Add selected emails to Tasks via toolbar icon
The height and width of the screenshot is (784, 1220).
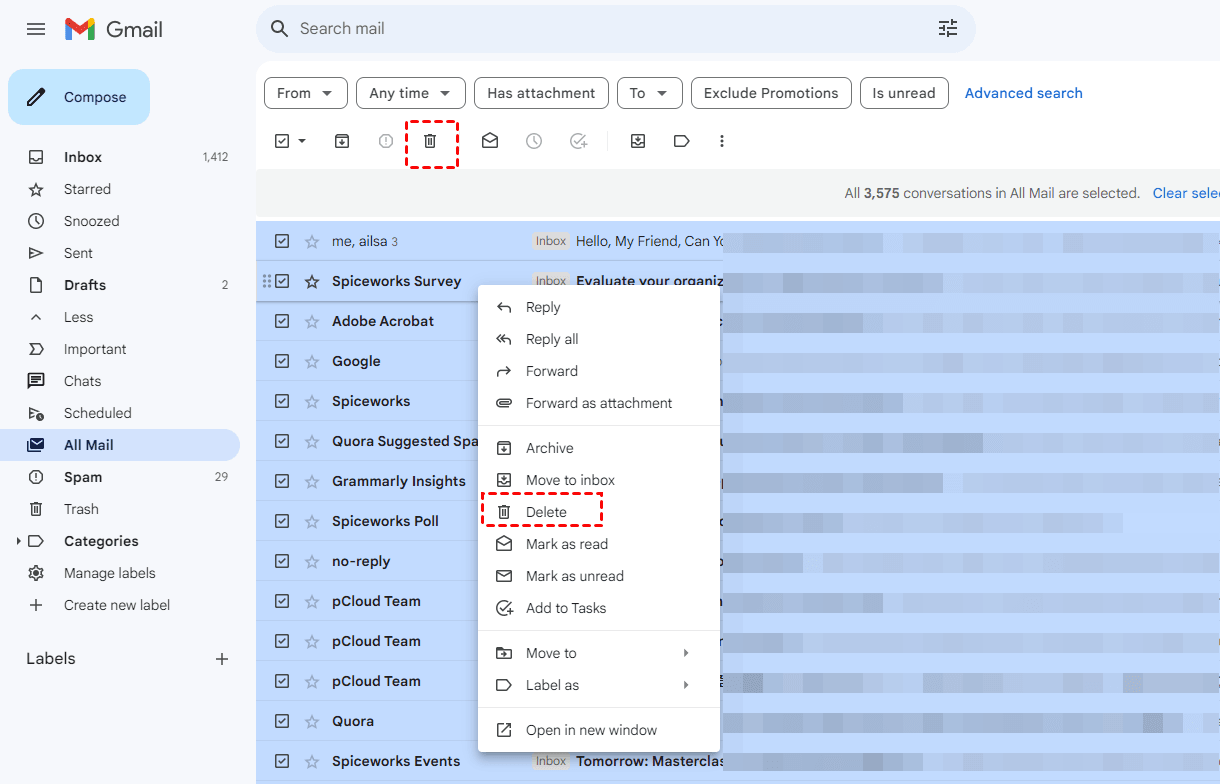coord(578,141)
